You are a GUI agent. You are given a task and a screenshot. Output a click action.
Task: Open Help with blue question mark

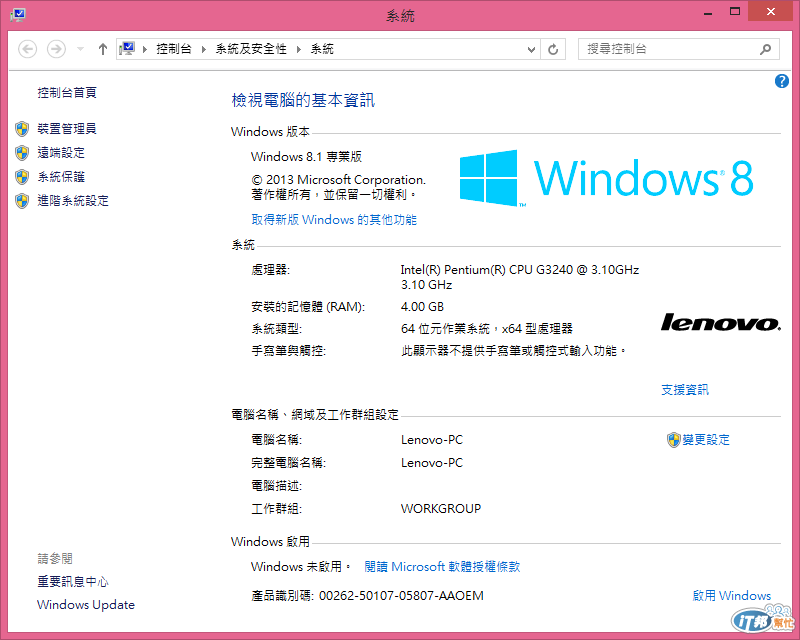click(x=782, y=81)
